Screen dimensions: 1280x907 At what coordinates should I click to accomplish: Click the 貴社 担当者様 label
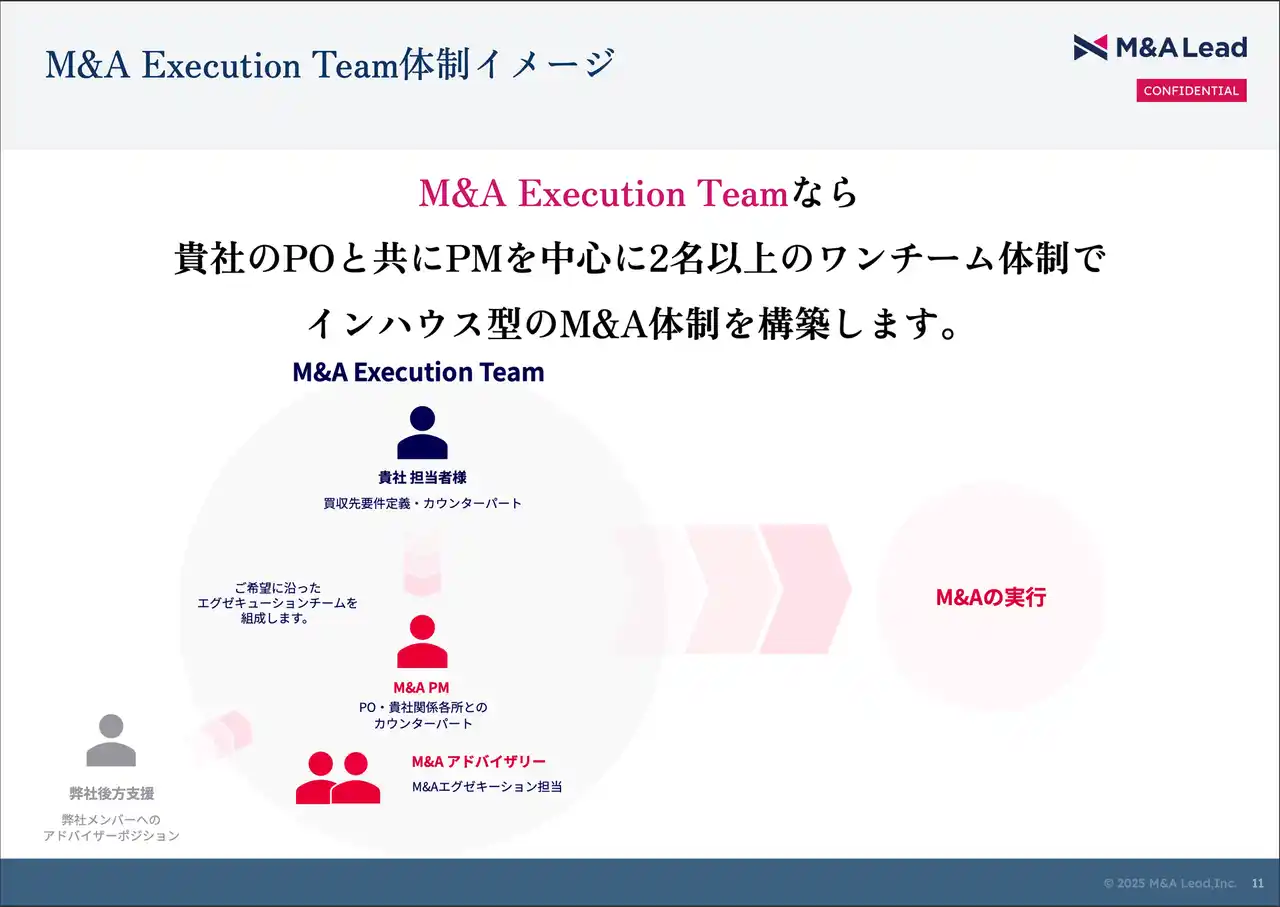422,478
